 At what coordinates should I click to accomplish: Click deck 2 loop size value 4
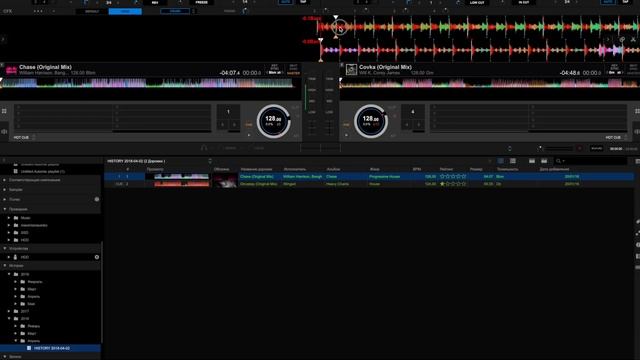click(413, 111)
